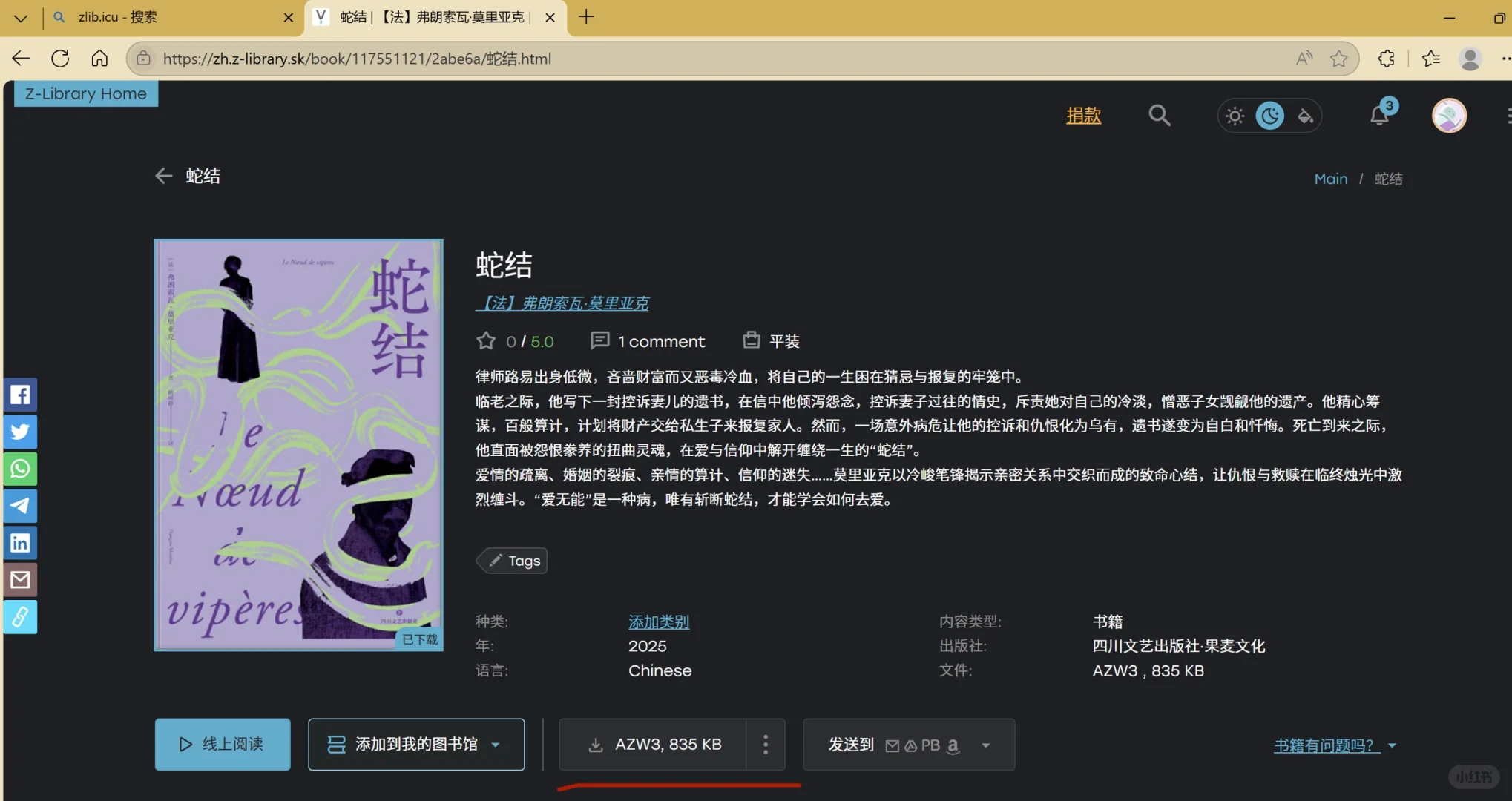Click Z-Library Home button
Image resolution: width=1512 pixels, height=801 pixels.
coord(86,93)
